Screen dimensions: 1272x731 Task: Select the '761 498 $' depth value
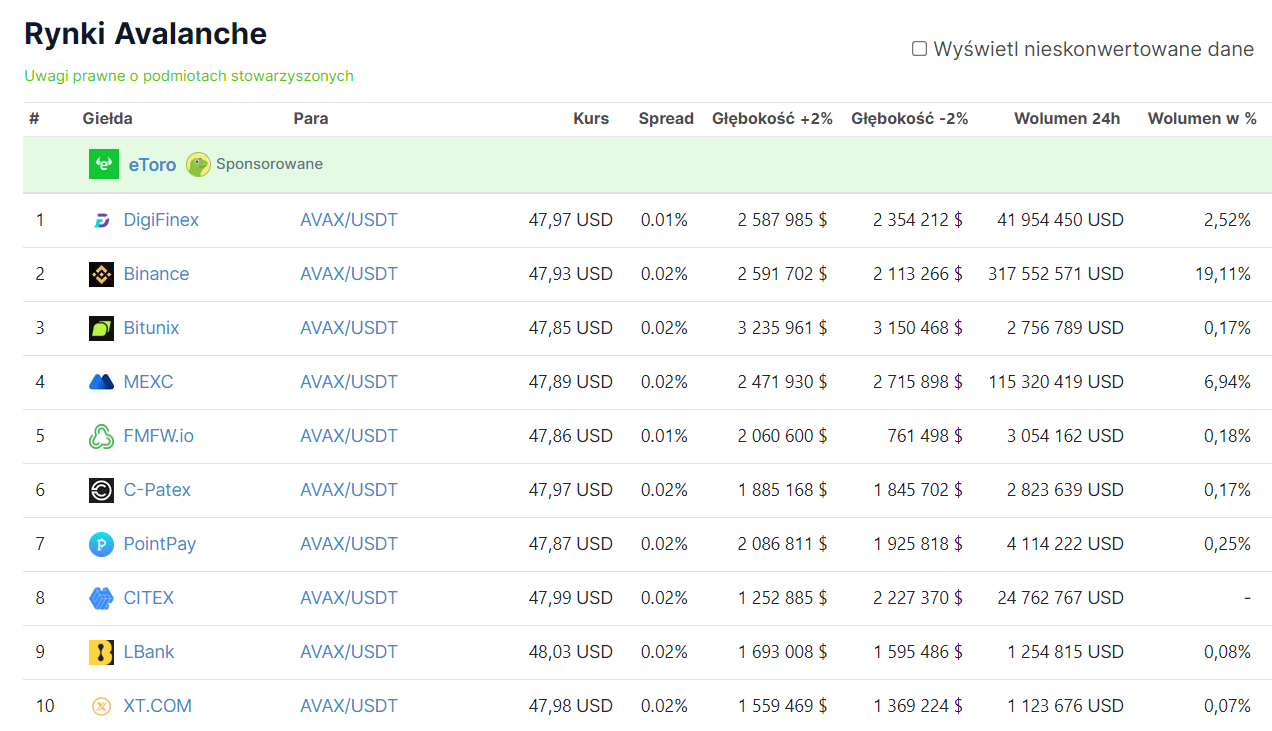pos(925,436)
